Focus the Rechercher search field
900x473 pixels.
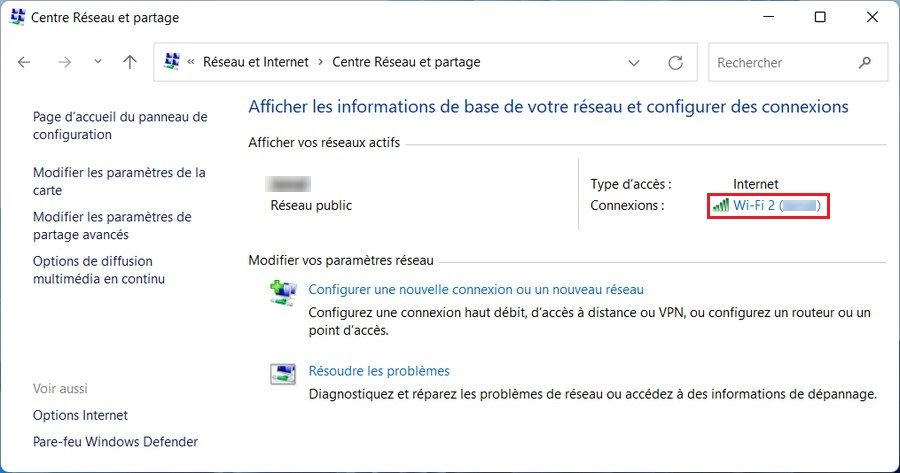point(780,62)
